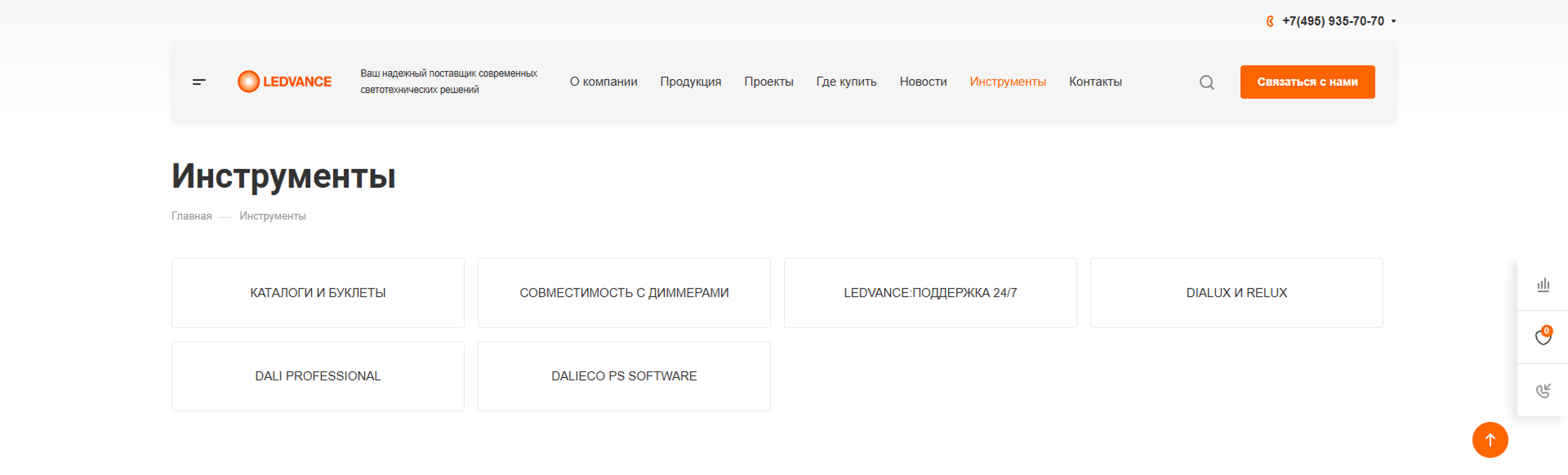
Task: Open the Каталоги и буклеты card
Action: (318, 293)
